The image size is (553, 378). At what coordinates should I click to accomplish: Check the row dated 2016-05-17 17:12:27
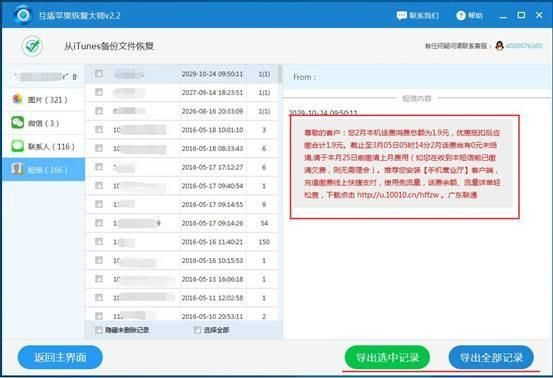pyautogui.click(x=99, y=166)
